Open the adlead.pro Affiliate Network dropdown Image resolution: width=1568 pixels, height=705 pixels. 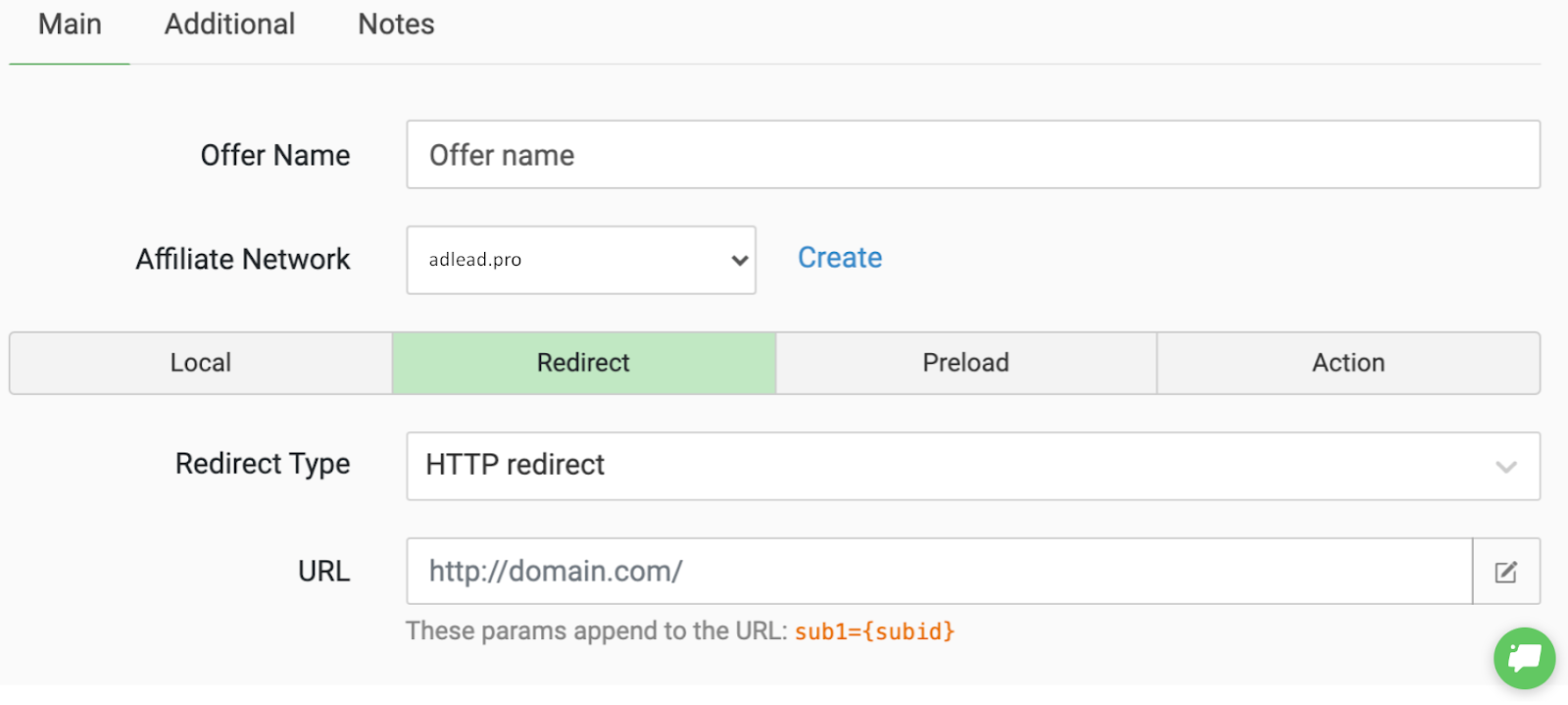click(x=581, y=260)
